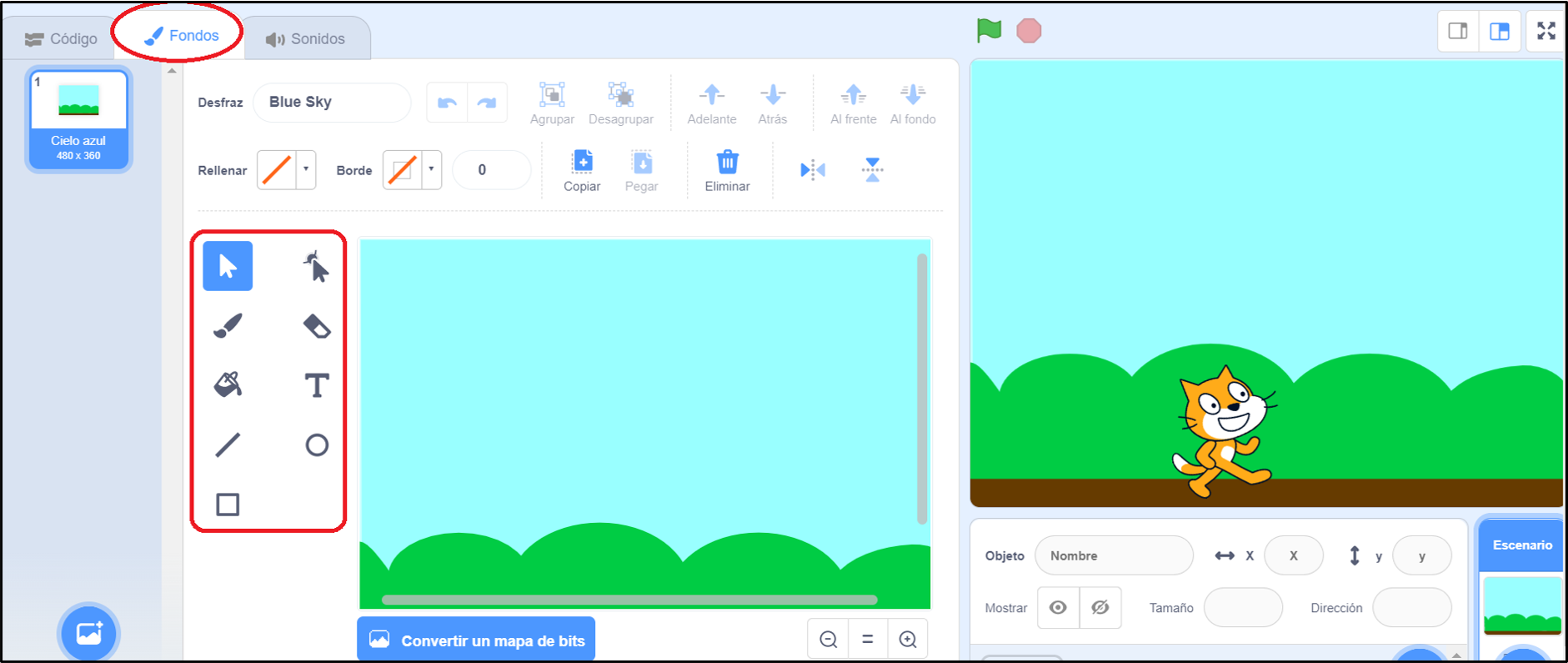Image resolution: width=1568 pixels, height=663 pixels.
Task: Click the canvas horizontal scrollbar
Action: (x=629, y=600)
